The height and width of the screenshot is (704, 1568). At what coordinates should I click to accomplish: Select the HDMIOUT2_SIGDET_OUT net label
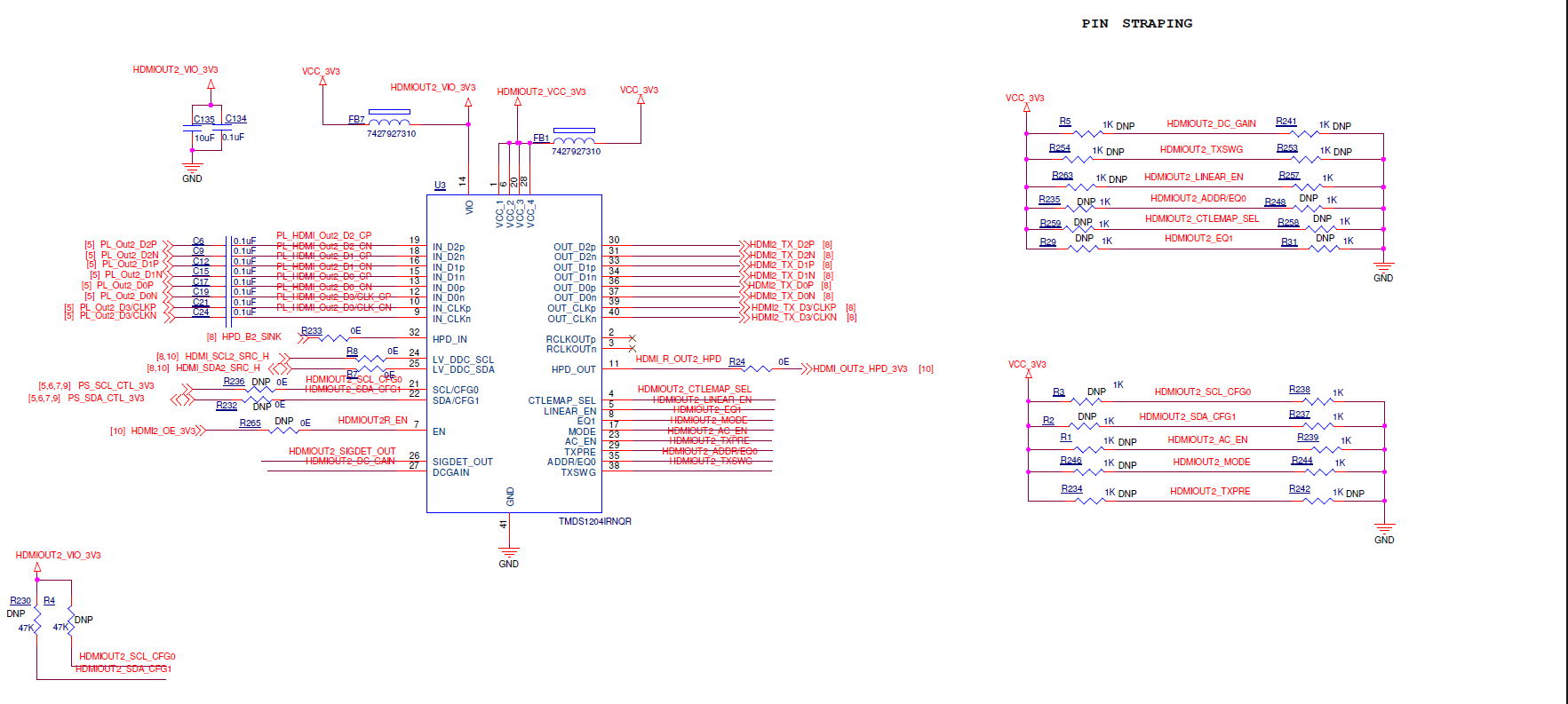click(342, 451)
